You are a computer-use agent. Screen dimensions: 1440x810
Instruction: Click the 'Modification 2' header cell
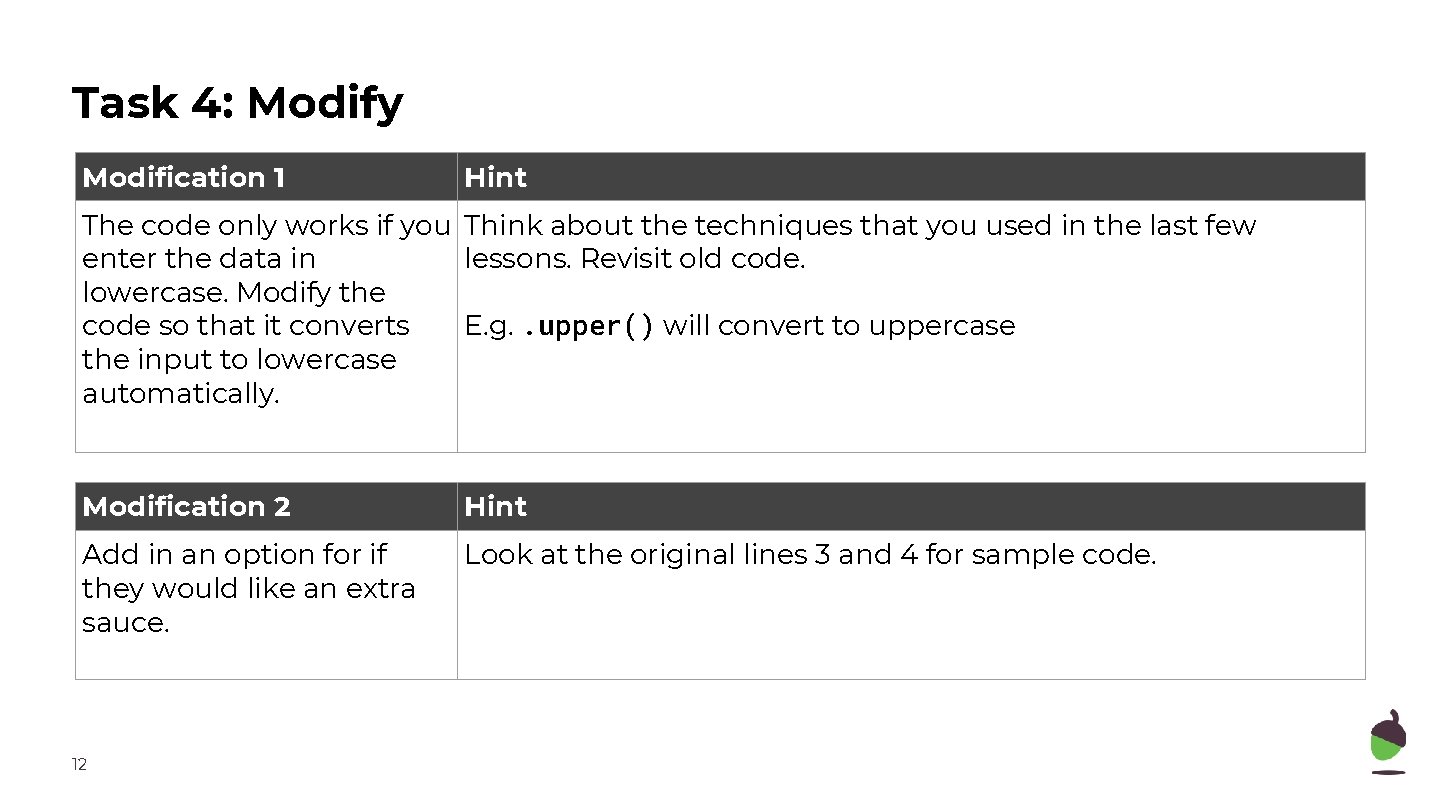point(187,507)
